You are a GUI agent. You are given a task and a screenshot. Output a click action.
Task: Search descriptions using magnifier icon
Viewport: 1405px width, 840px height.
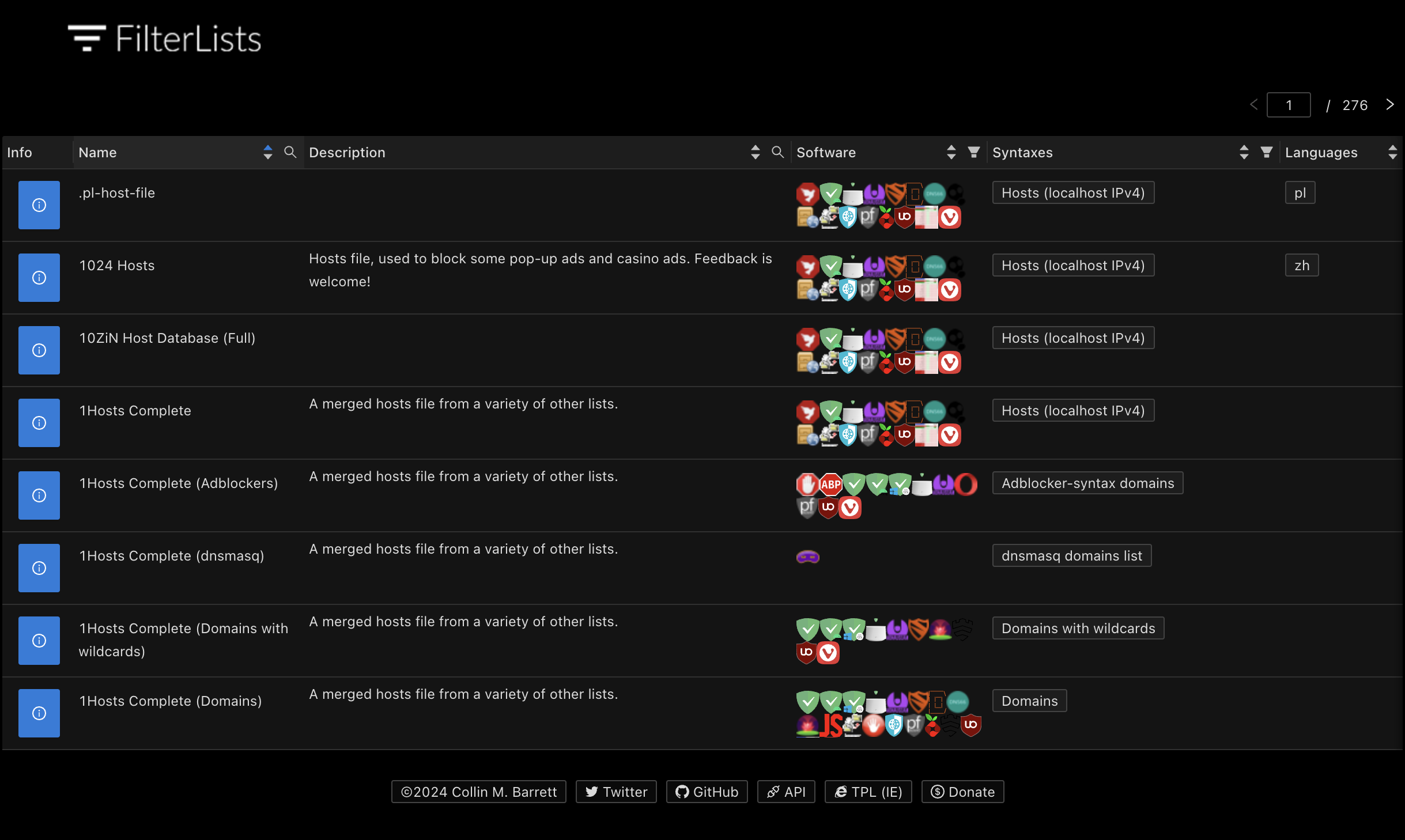[x=778, y=152]
